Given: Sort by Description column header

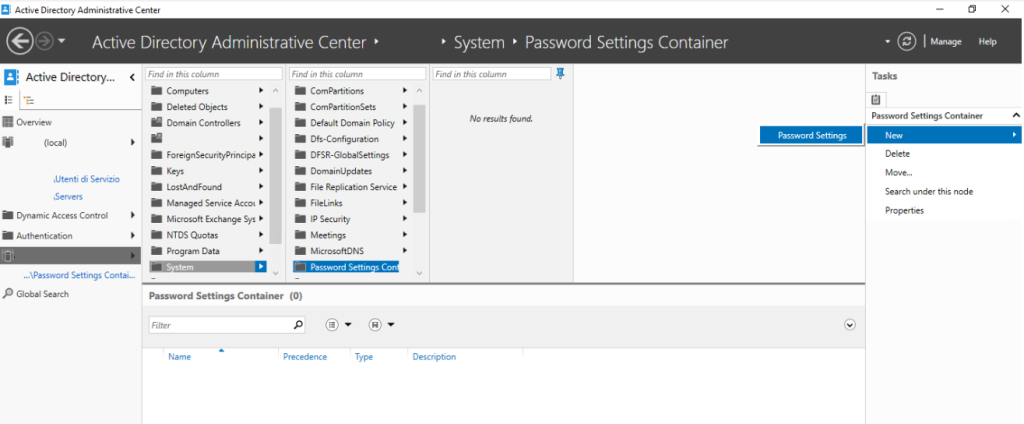Looking at the screenshot, I should (x=434, y=357).
